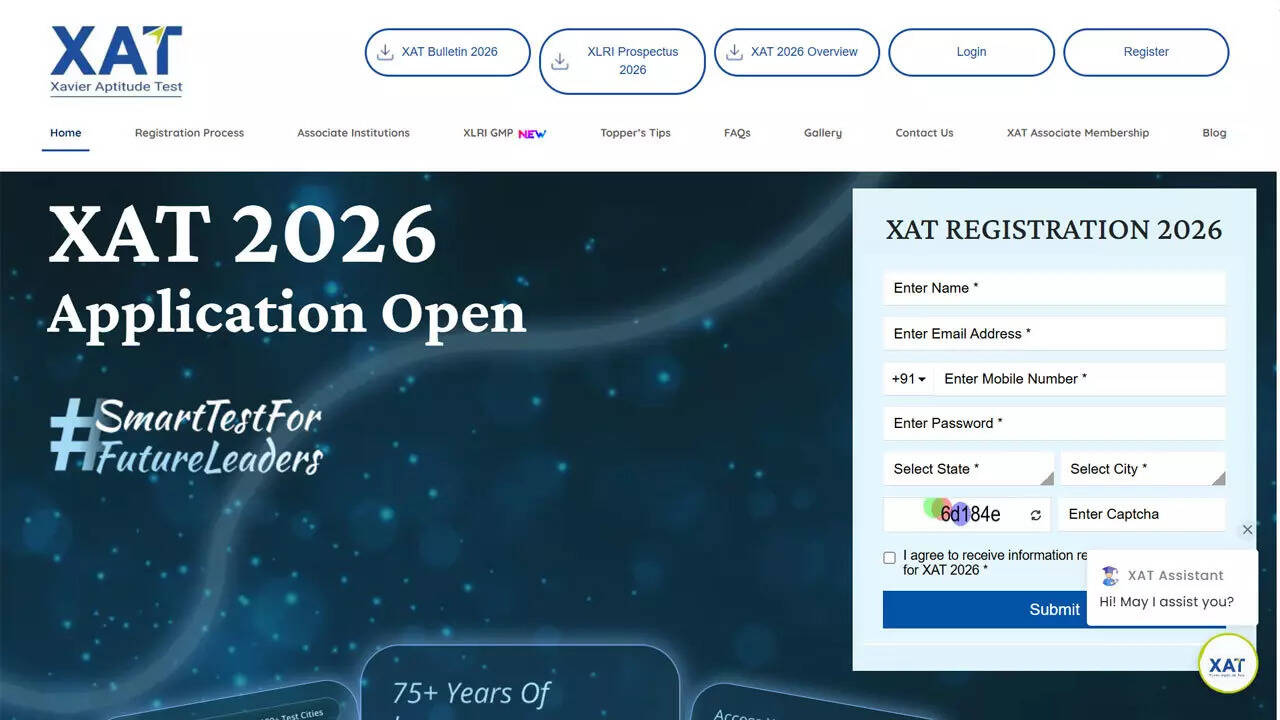Click the Register button
The height and width of the screenshot is (720, 1280).
pyautogui.click(x=1146, y=51)
